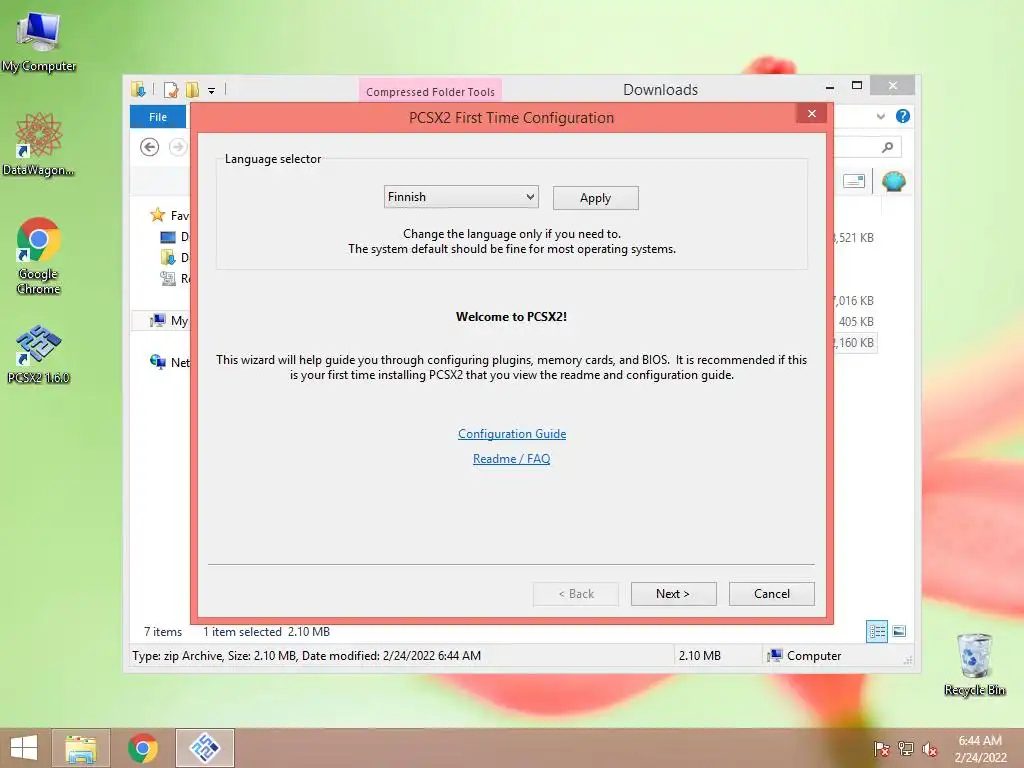This screenshot has height=768, width=1024.
Task: Select Recent places under Favorites
Action: click(x=174, y=279)
